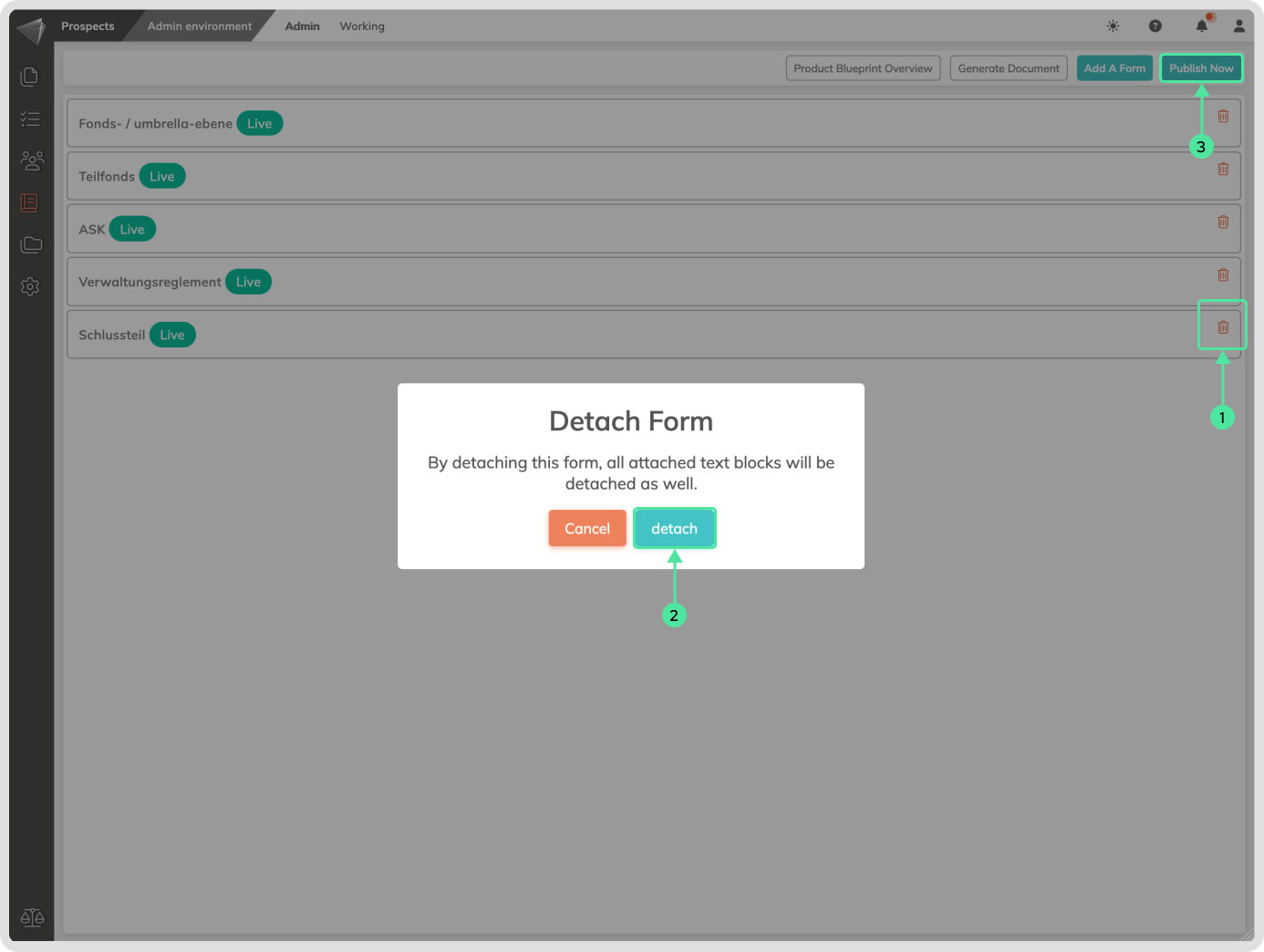Viewport: 1264px width, 952px height.
Task: Click the documents icon in sidebar
Action: click(x=30, y=77)
